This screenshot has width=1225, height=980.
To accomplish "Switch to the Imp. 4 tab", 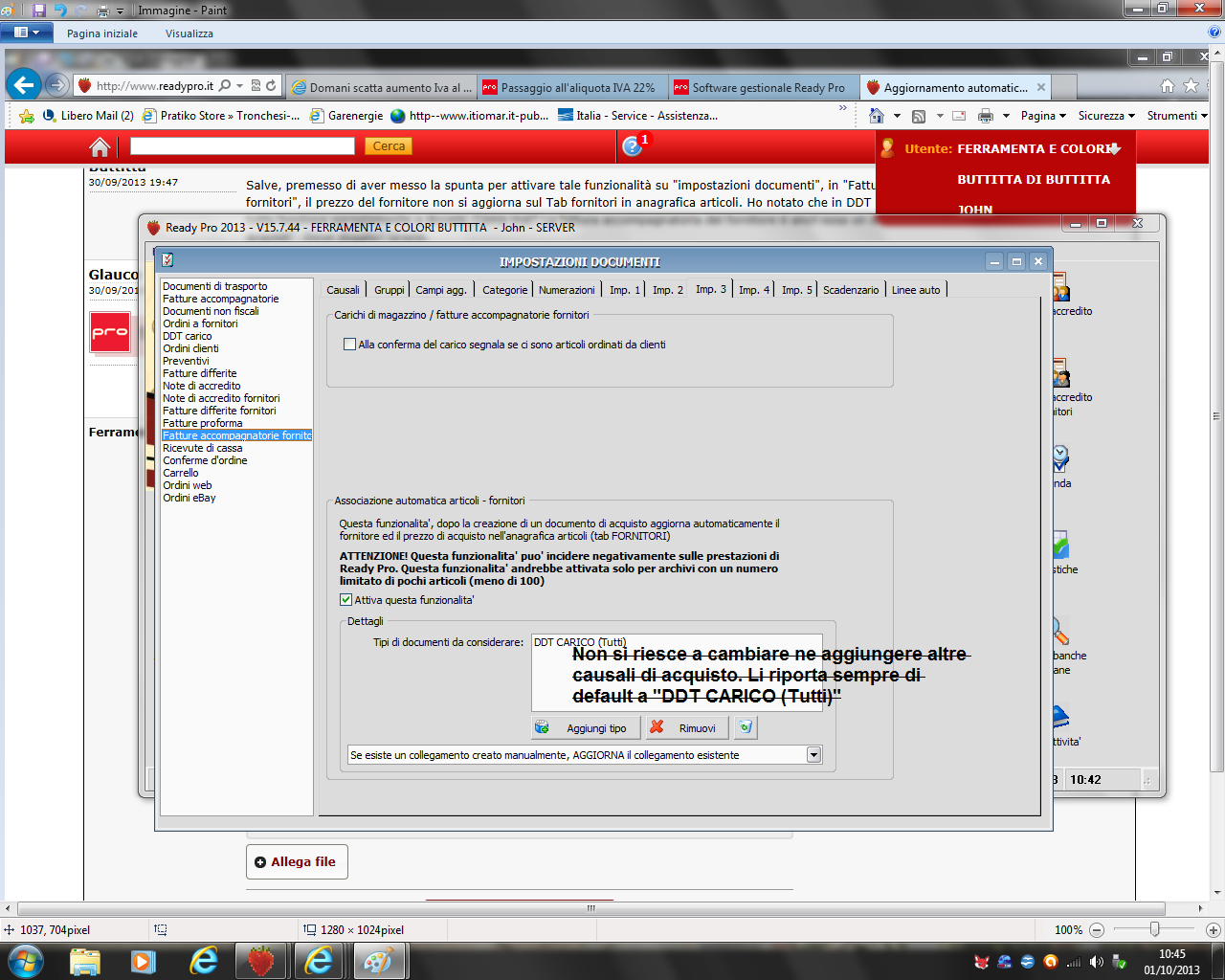I will (x=754, y=290).
